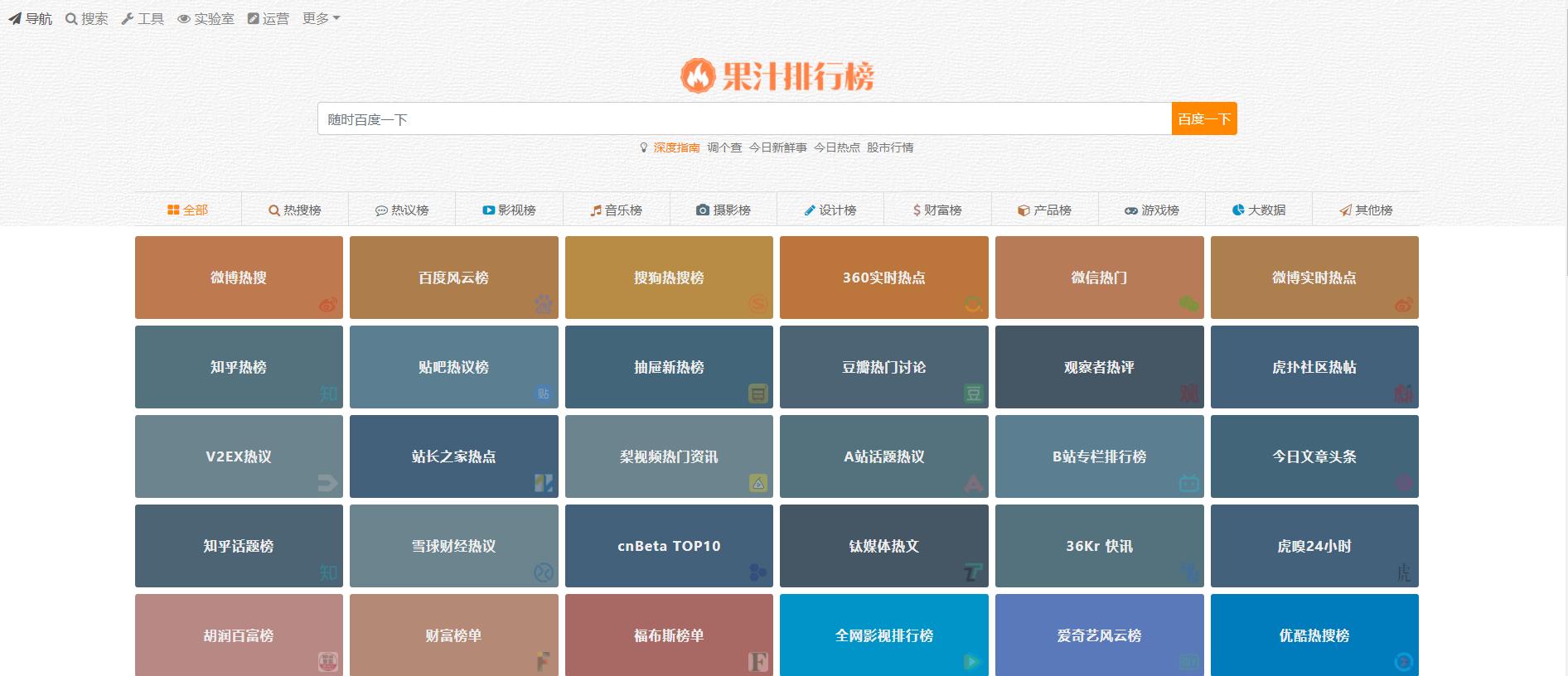Click 豆 icon on 豆瓣热门讨论 card
Viewport: 1568px width, 676px height.
(x=974, y=394)
